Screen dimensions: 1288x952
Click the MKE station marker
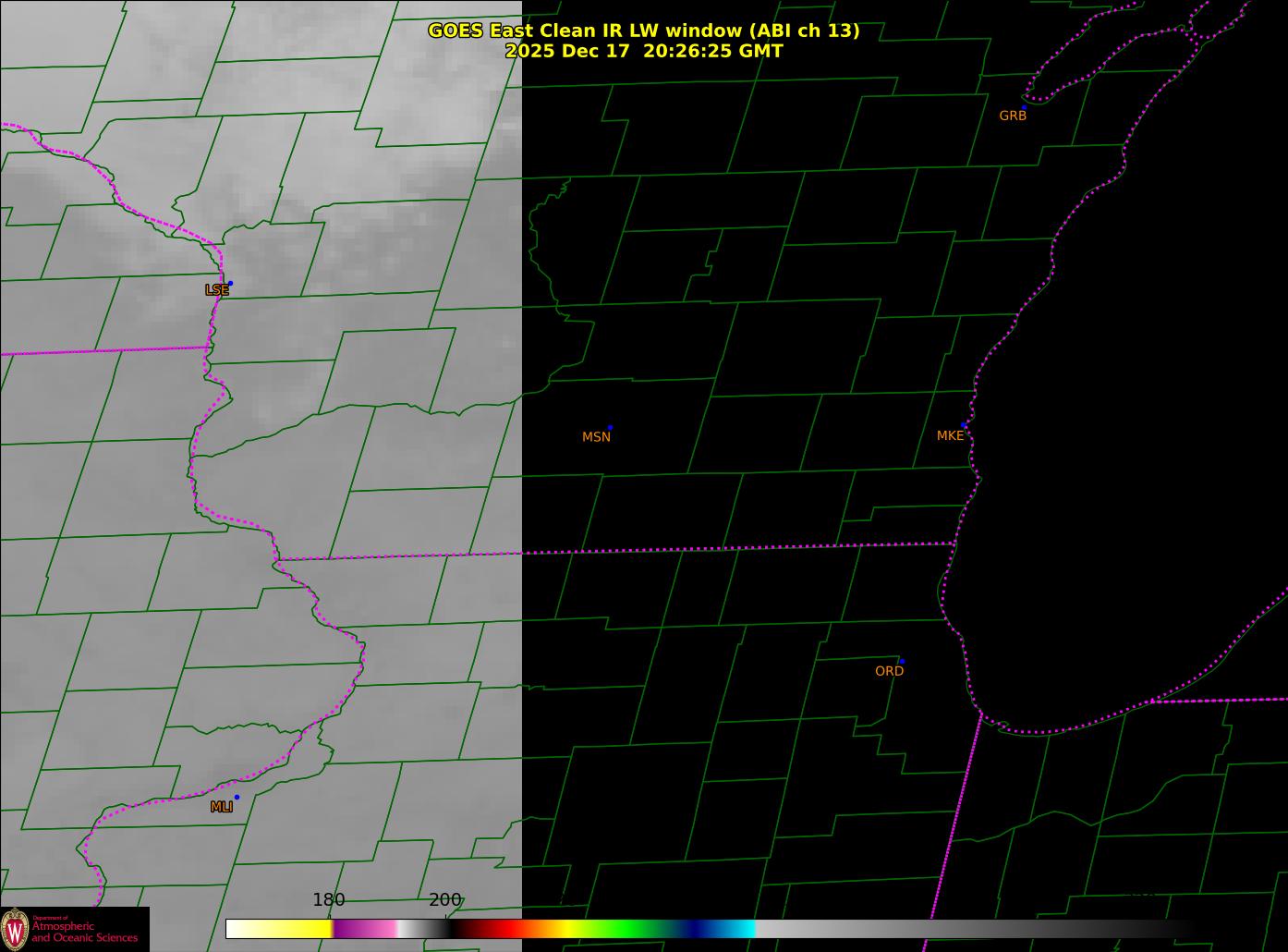965,425
